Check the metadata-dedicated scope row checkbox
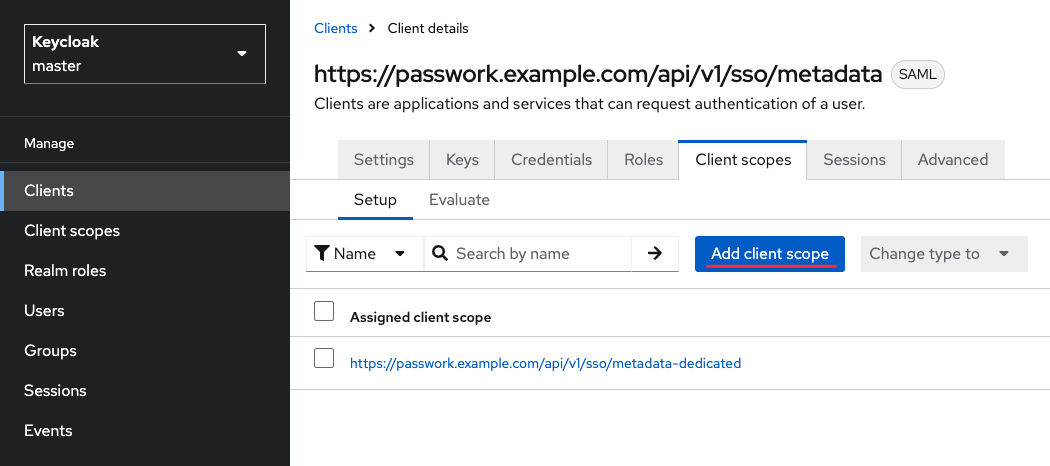 pyautogui.click(x=324, y=358)
